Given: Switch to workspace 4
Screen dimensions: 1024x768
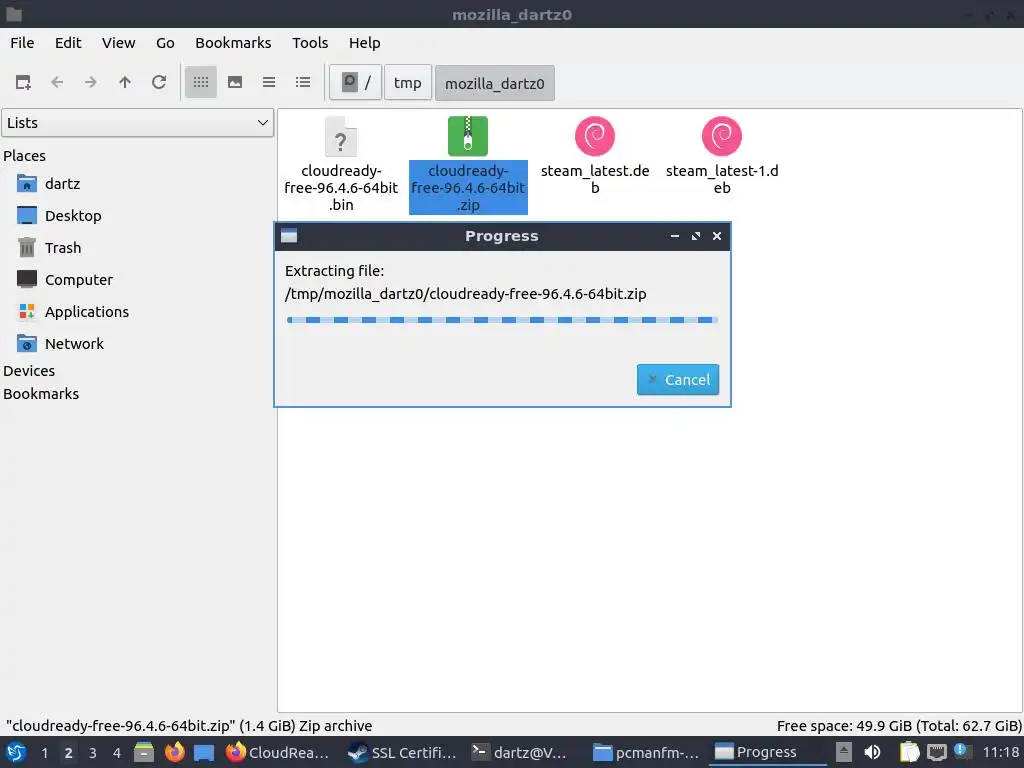Looking at the screenshot, I should pos(117,753).
